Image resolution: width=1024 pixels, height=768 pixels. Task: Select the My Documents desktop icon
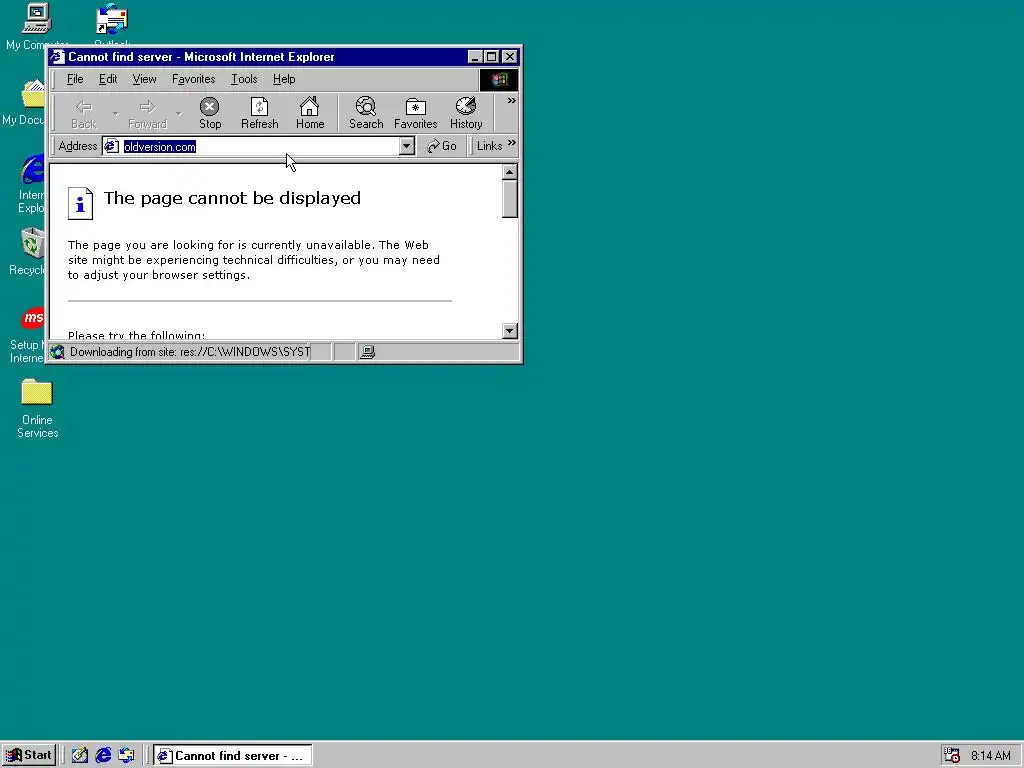(26, 103)
